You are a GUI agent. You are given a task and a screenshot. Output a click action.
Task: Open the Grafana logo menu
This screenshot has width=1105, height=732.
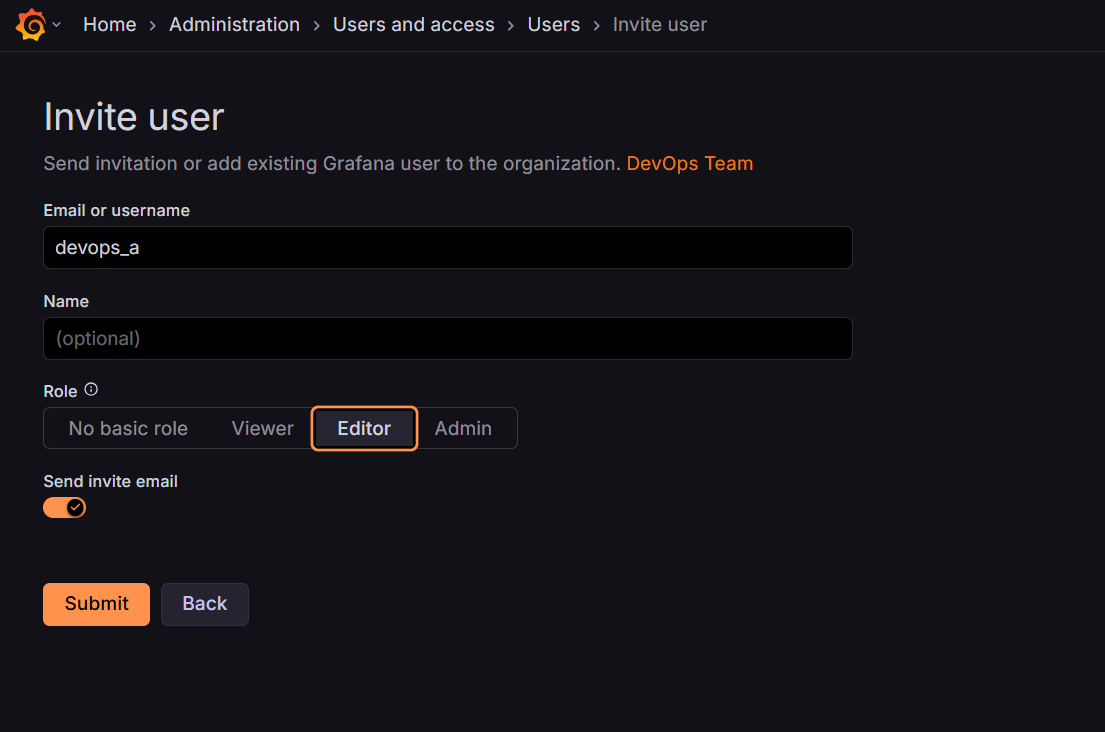[x=31, y=25]
